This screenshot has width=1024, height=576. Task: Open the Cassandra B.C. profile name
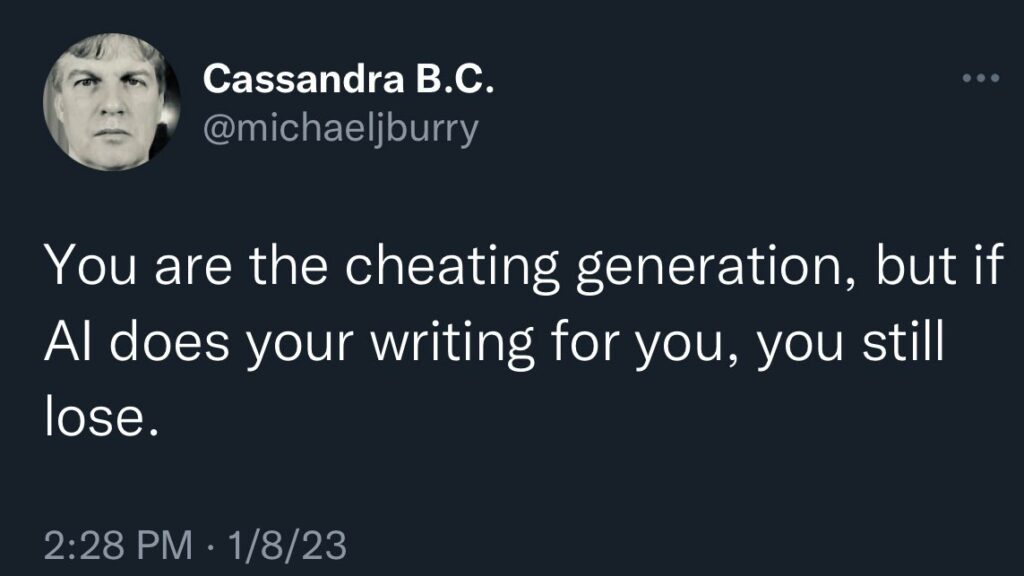coord(348,81)
